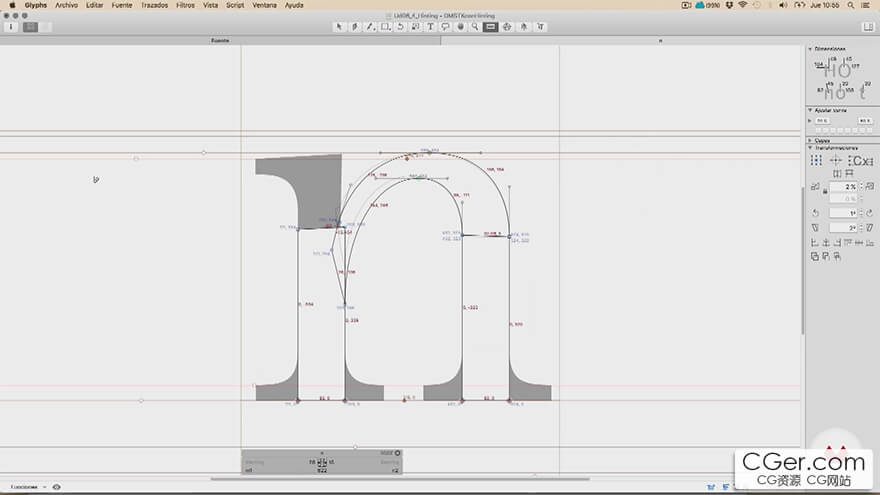Image resolution: width=880 pixels, height=495 pixels.
Task: Select the Scale tool in toolbar
Action: click(415, 26)
